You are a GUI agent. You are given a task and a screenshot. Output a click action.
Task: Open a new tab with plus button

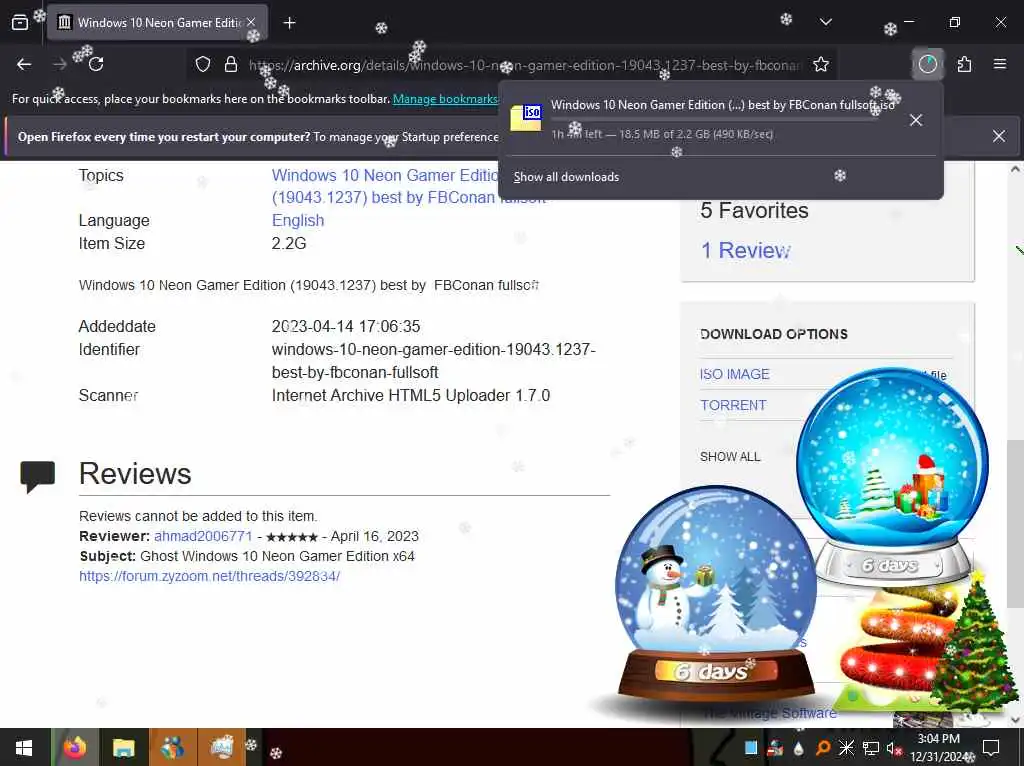[x=289, y=23]
